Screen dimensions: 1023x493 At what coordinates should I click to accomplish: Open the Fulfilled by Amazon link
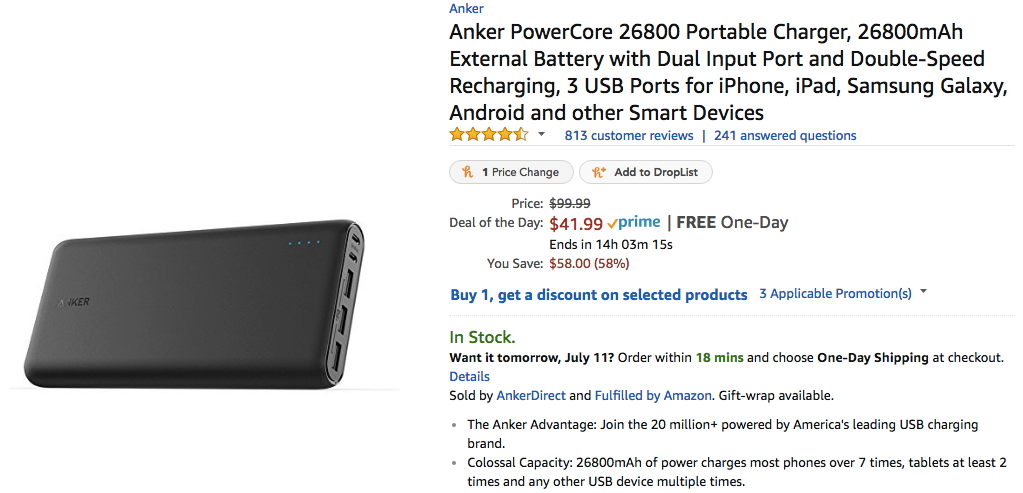point(652,395)
